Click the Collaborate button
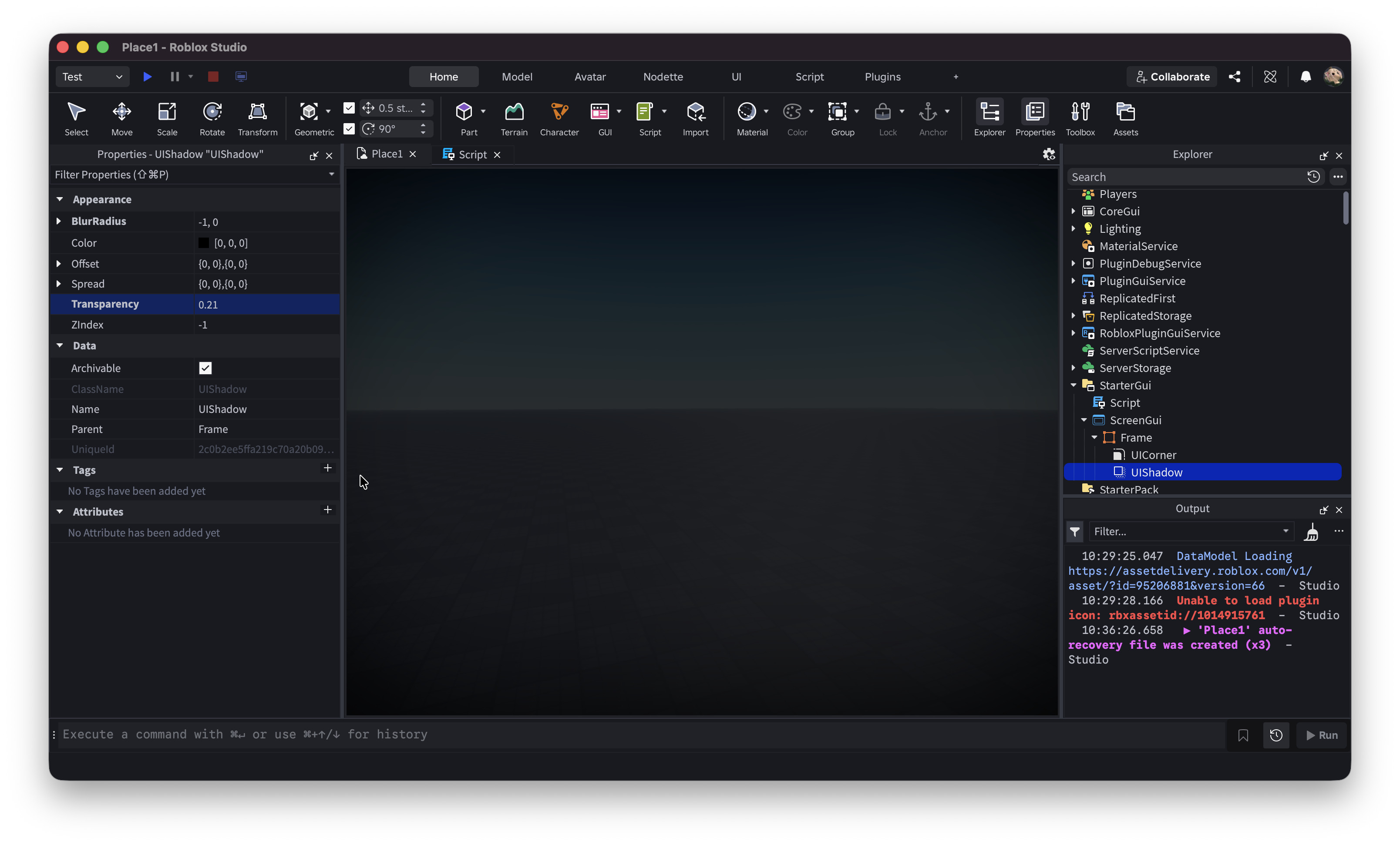The width and height of the screenshot is (1400, 845). 1171,77
